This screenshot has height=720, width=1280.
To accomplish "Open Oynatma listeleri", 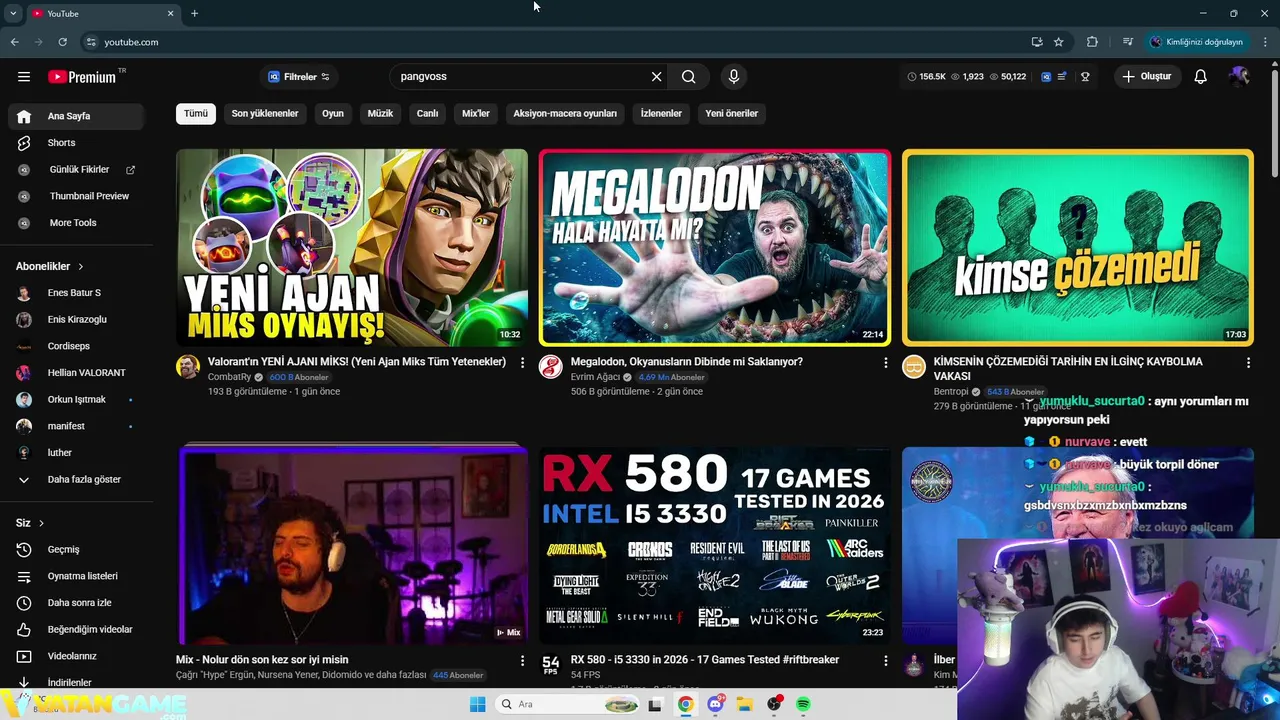I will pyautogui.click(x=78, y=576).
